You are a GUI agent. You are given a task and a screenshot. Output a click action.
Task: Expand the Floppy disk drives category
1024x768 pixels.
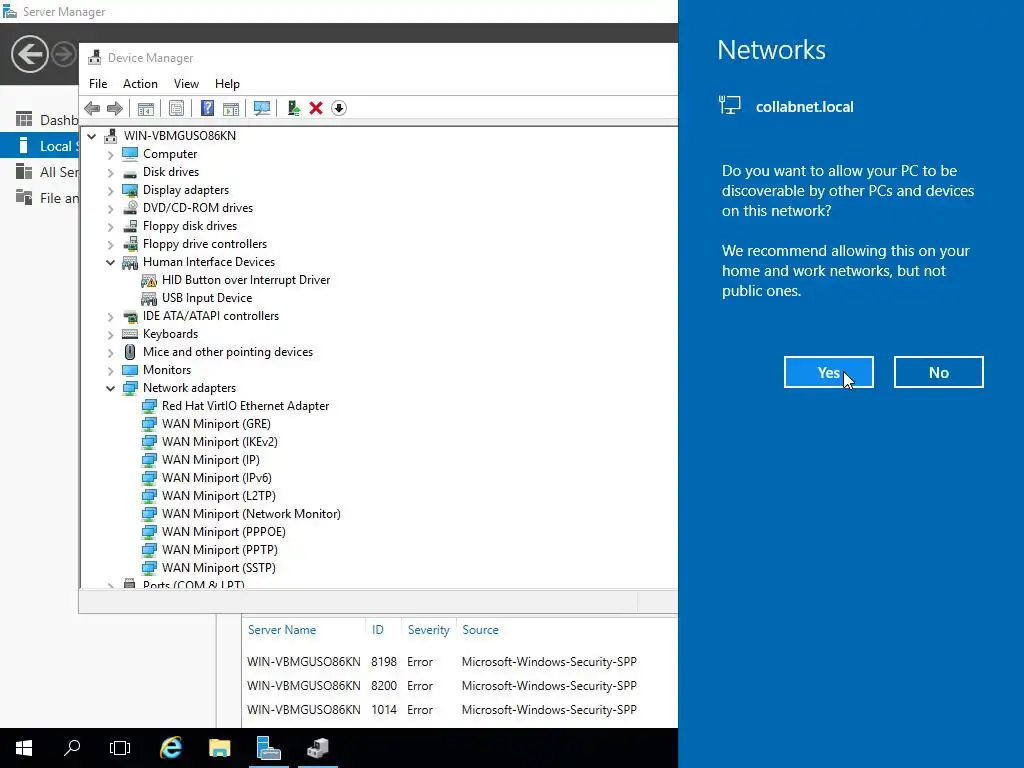pos(110,227)
